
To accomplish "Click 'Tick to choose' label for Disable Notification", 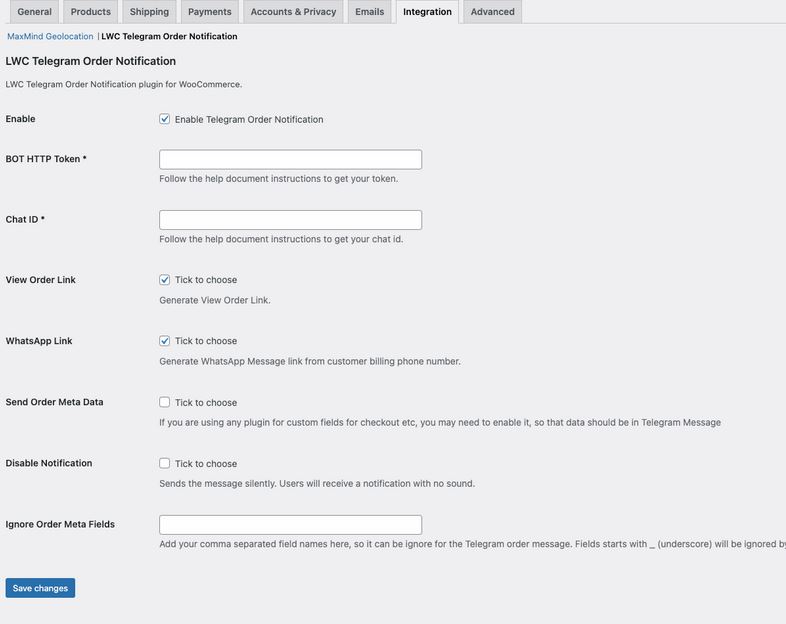I will pos(206,464).
